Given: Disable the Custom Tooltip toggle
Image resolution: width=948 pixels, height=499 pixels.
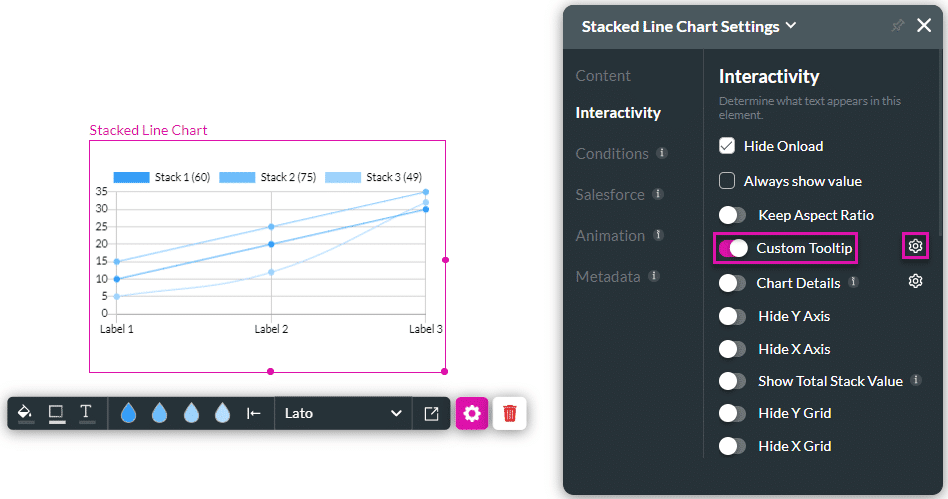Looking at the screenshot, I should pos(733,248).
